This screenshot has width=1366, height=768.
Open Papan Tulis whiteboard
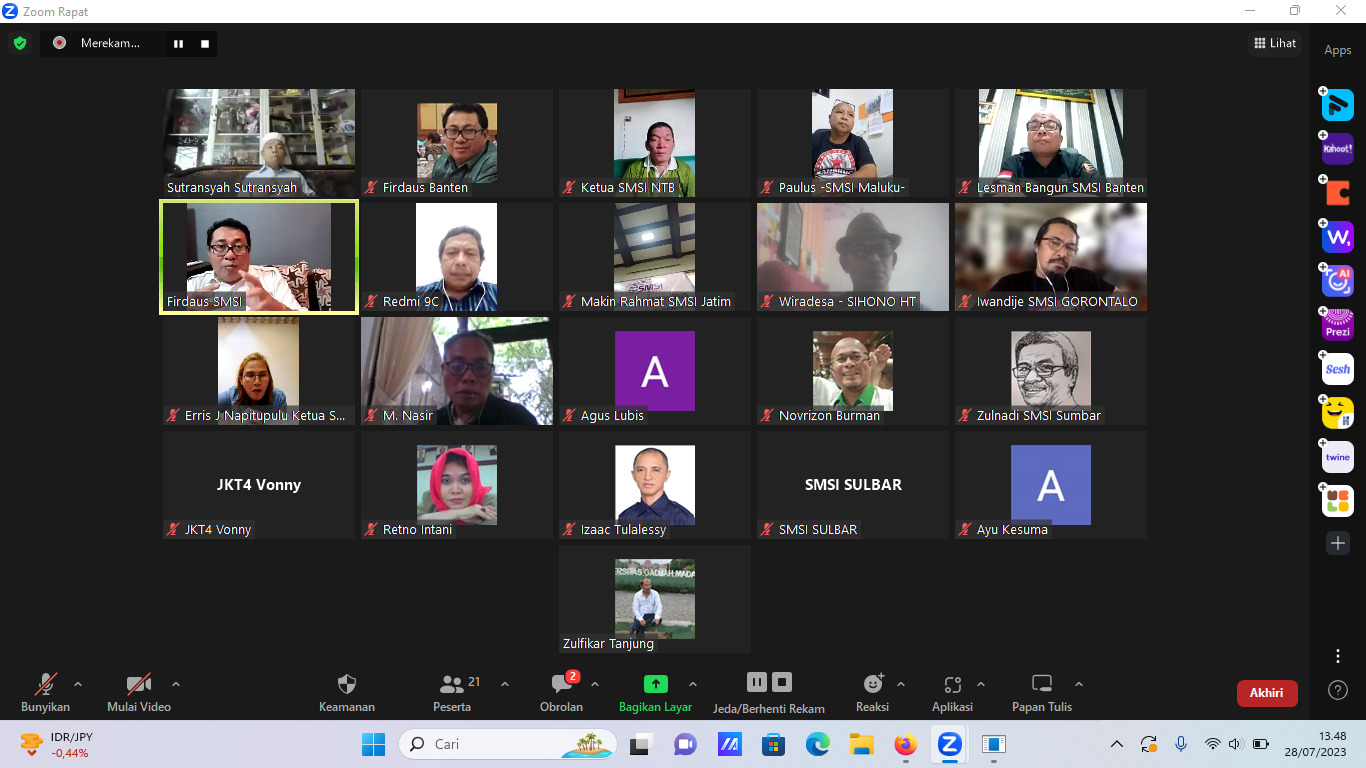(x=1040, y=691)
